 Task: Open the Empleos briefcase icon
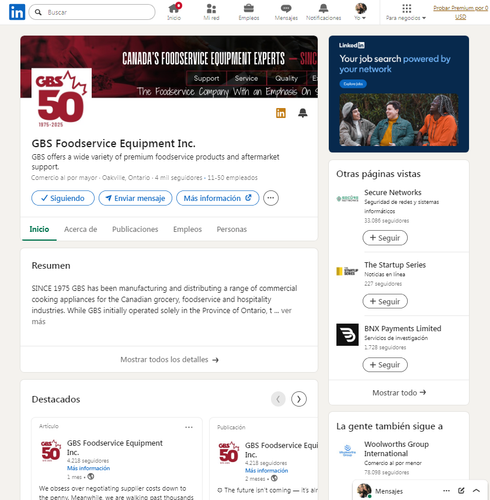249,12
